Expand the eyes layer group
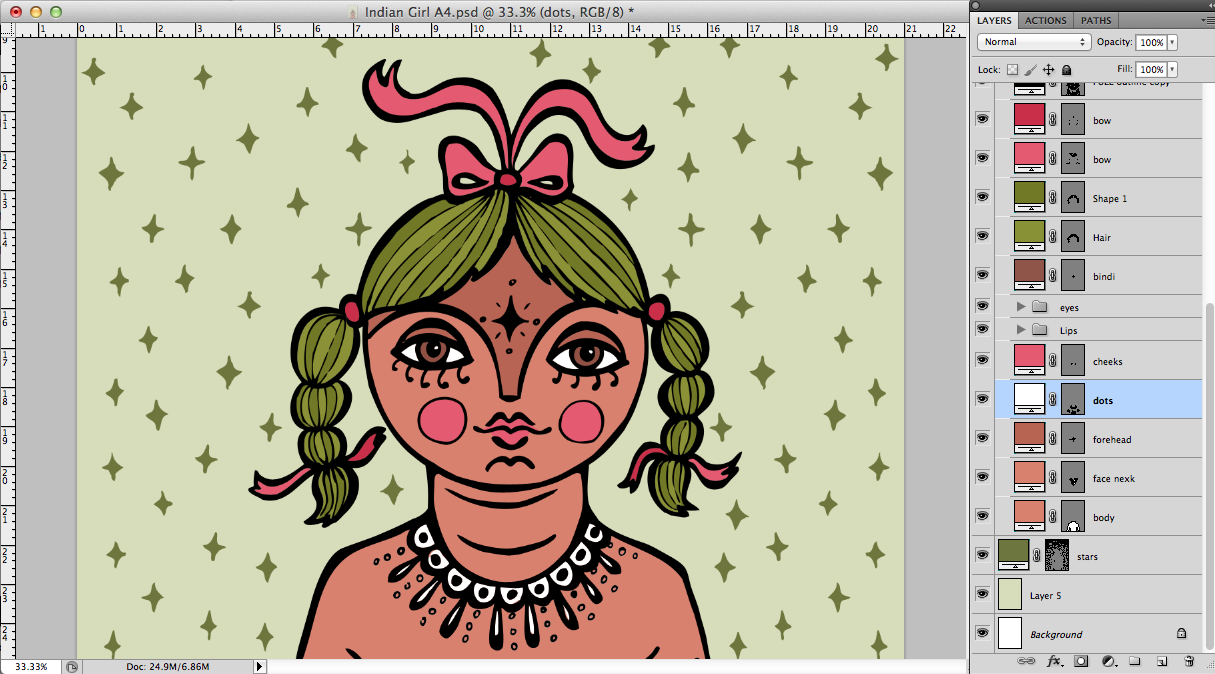The image size is (1215, 674). pyautogui.click(x=1021, y=307)
